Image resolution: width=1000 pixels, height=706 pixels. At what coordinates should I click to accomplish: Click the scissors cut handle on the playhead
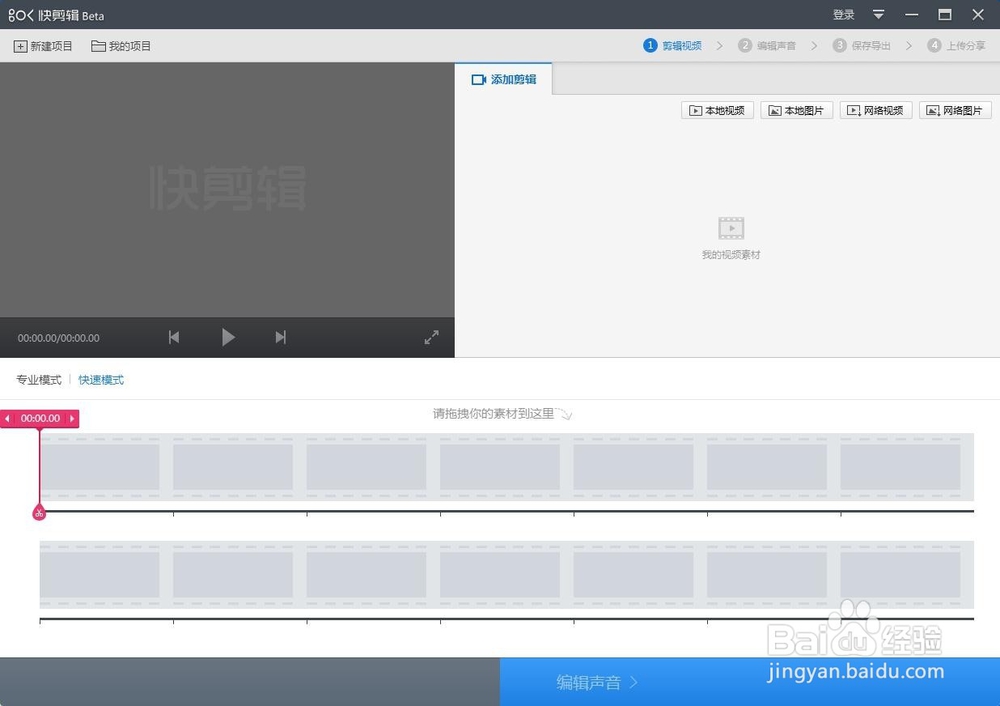pos(39,513)
